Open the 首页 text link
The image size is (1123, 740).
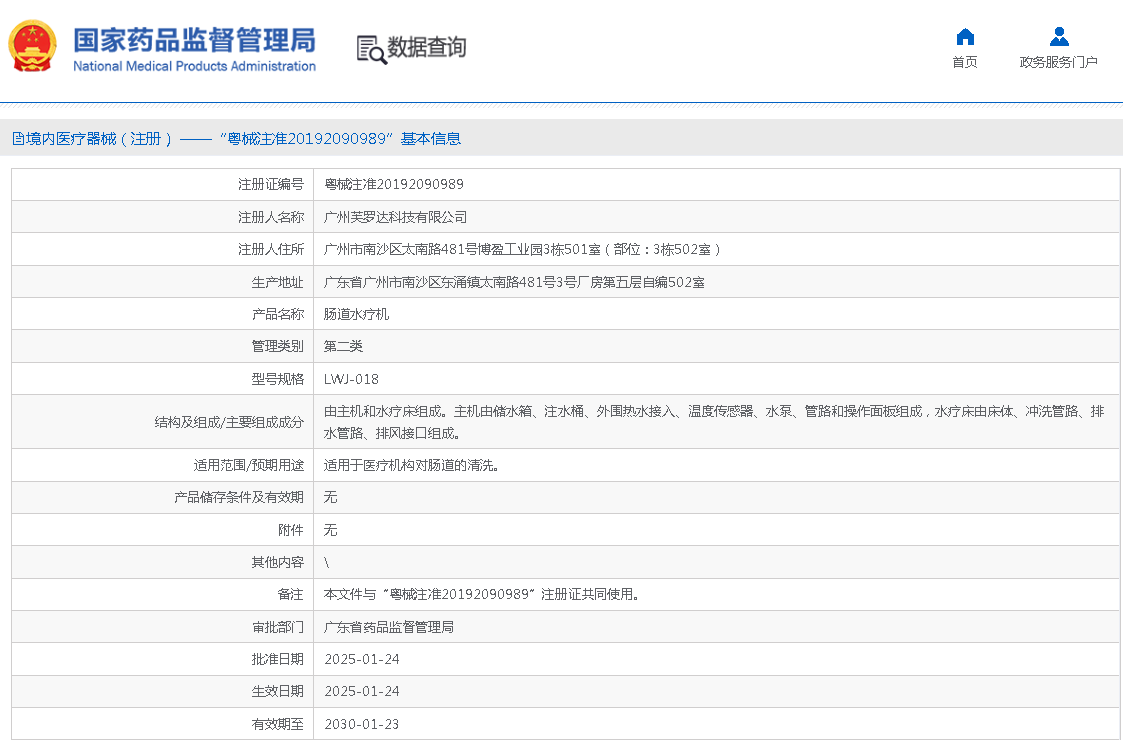pos(964,62)
